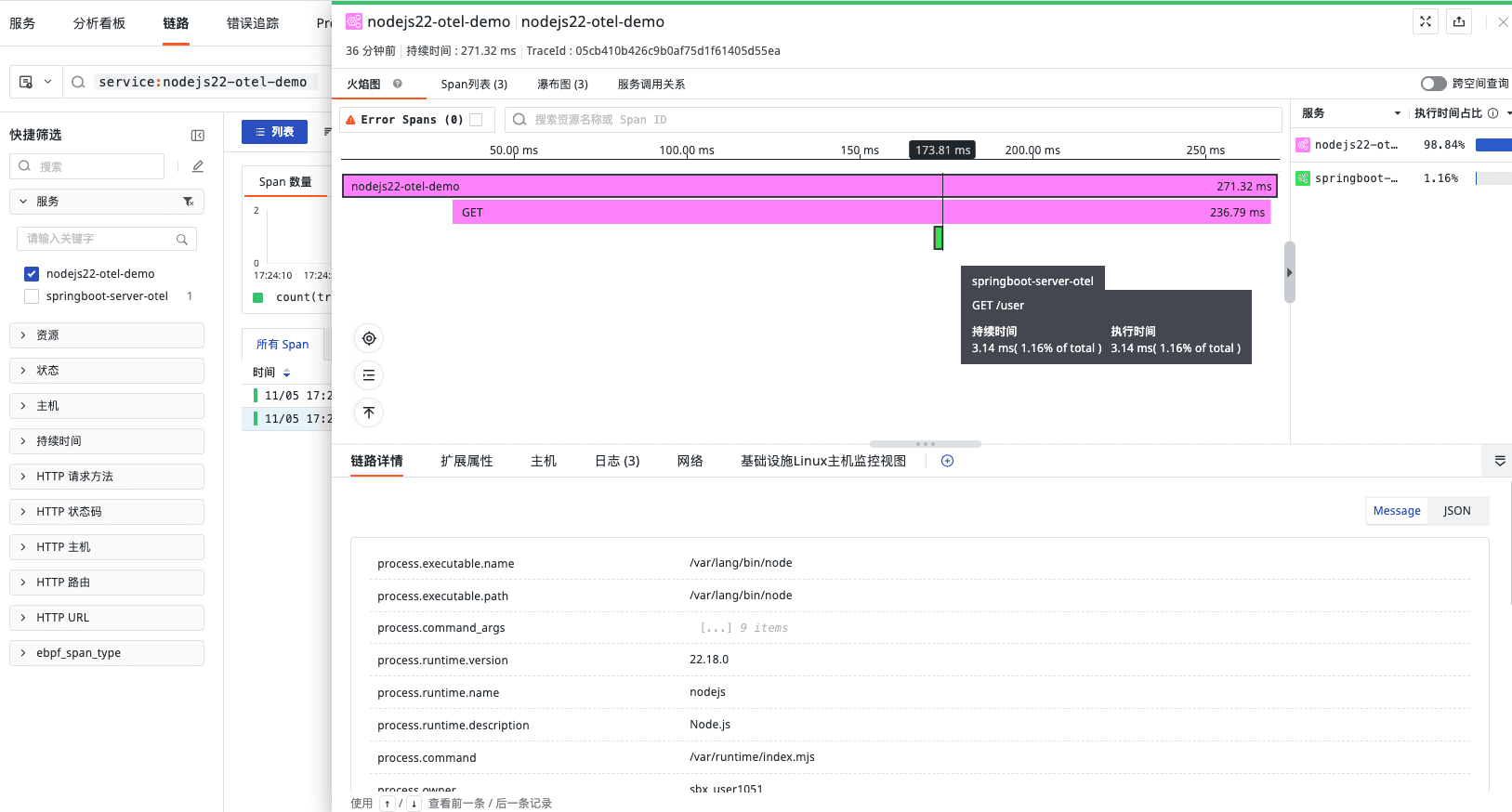Open flame graph help question icon
This screenshot has width=1512, height=812.
pyautogui.click(x=398, y=84)
